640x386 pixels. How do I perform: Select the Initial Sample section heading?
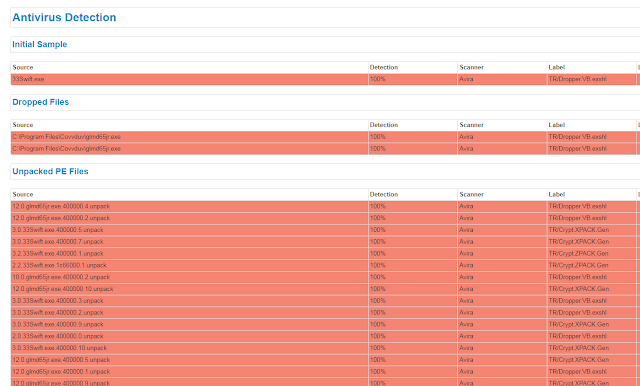point(40,44)
